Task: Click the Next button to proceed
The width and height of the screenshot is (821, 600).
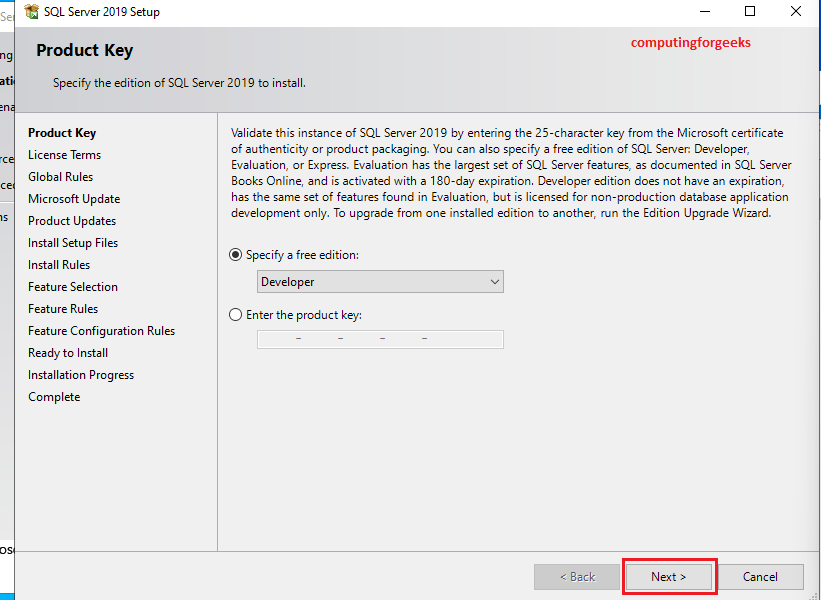Action: 669,576
